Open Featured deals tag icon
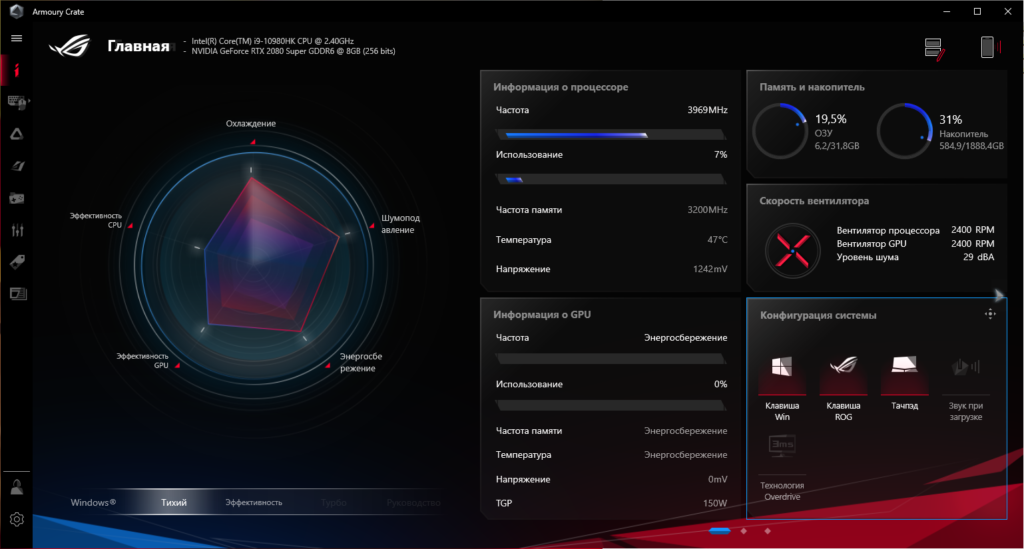The height and width of the screenshot is (549, 1024). [17, 262]
